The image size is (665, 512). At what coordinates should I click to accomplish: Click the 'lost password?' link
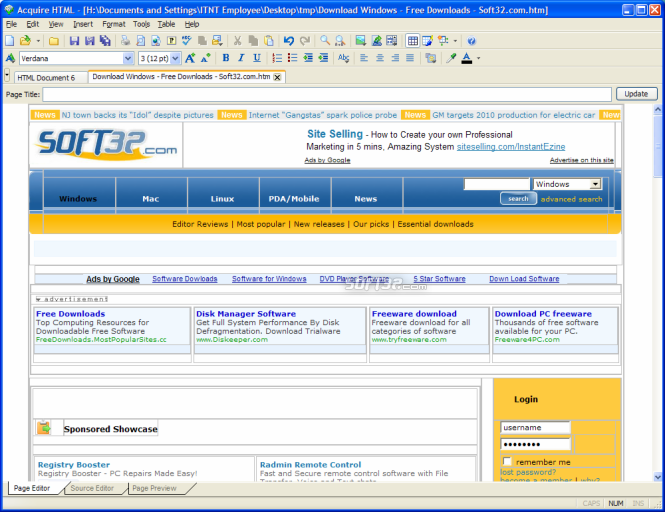click(528, 472)
